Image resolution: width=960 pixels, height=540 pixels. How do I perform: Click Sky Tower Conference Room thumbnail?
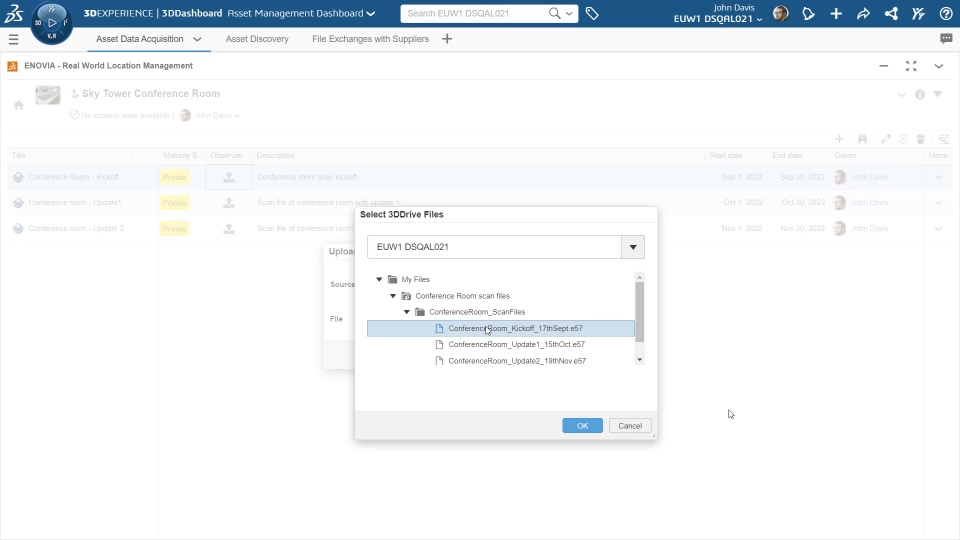(48, 95)
